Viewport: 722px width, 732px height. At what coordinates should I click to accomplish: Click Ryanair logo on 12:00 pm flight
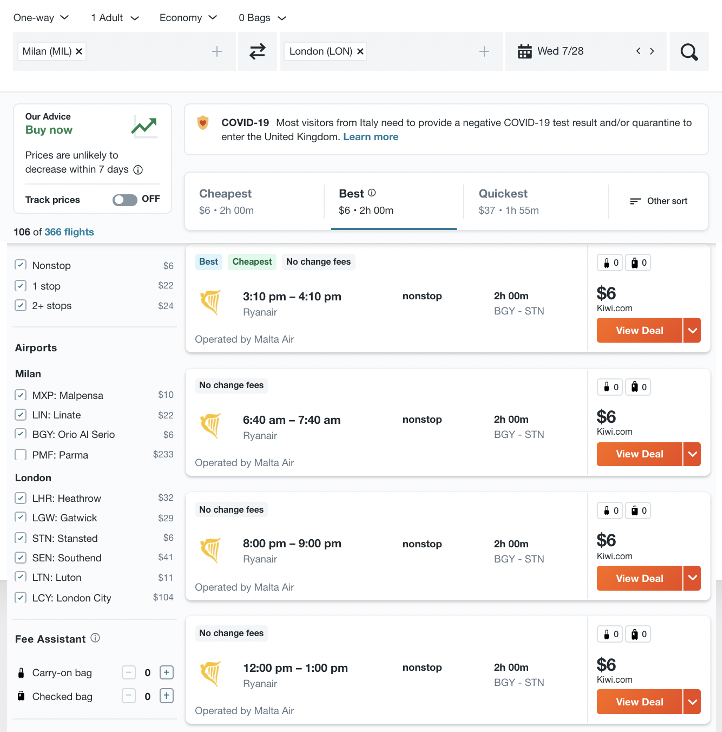click(210, 674)
